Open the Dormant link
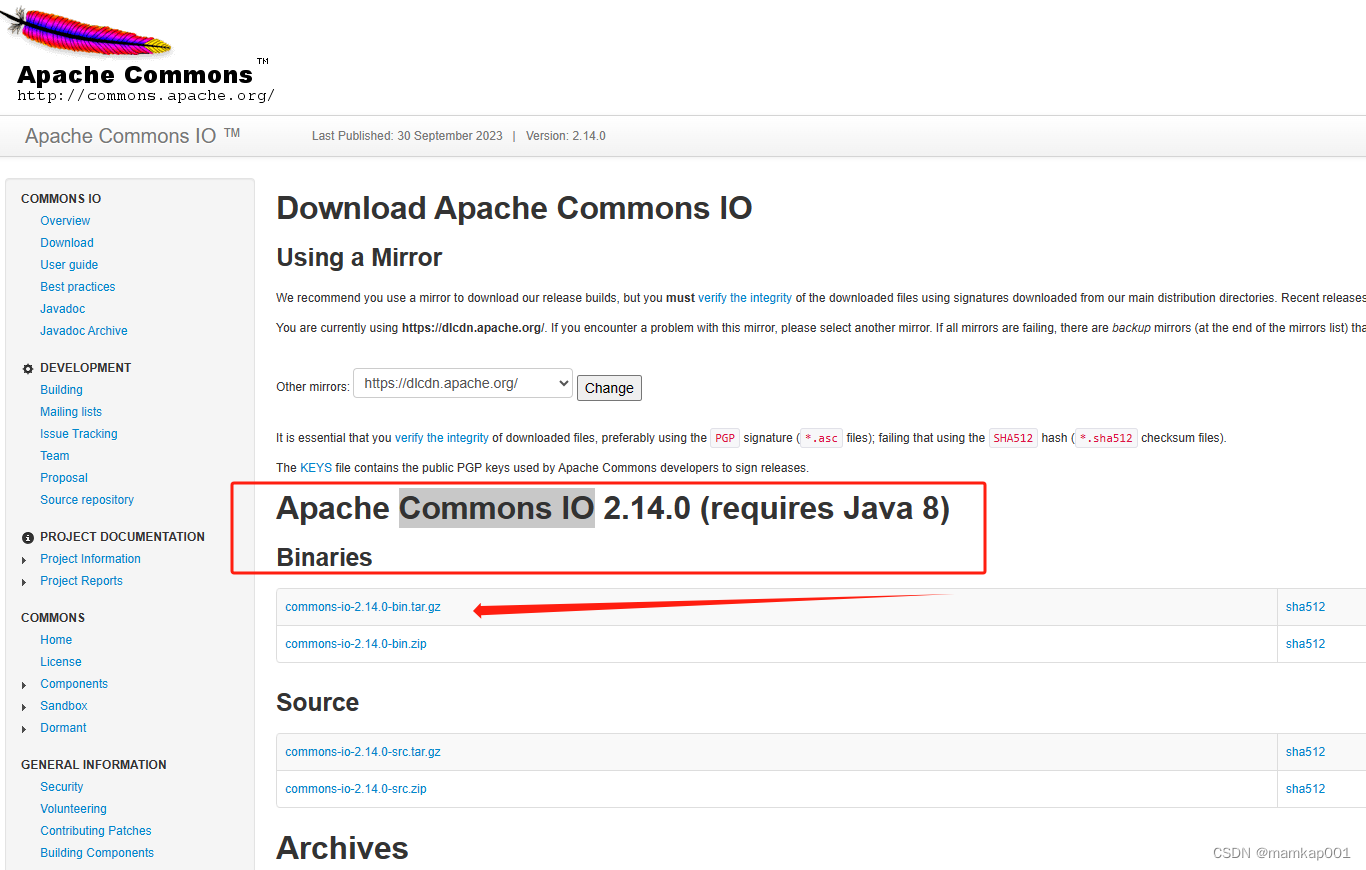This screenshot has width=1366, height=870. pos(63,728)
